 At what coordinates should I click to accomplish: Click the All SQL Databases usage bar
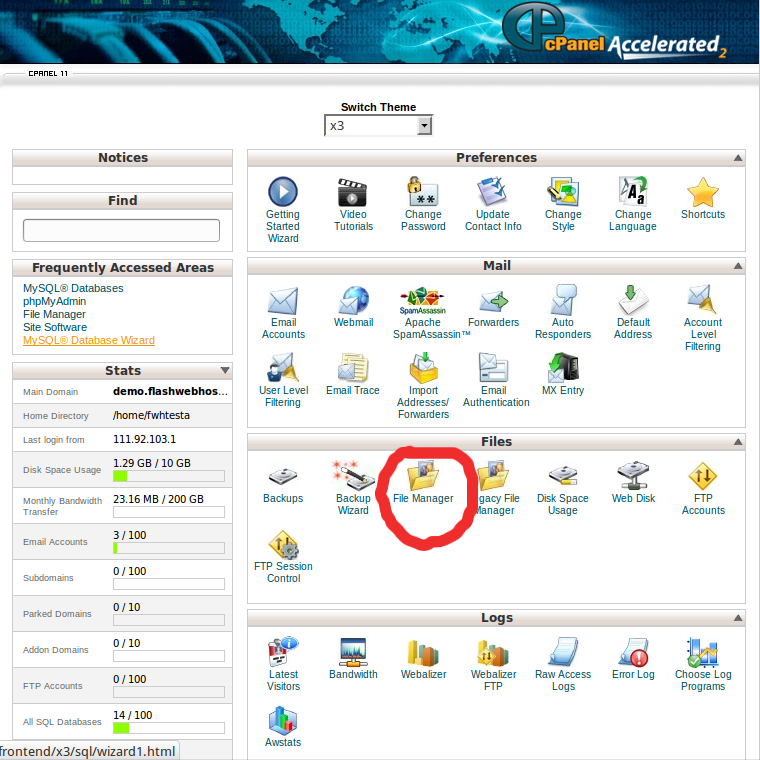169,728
